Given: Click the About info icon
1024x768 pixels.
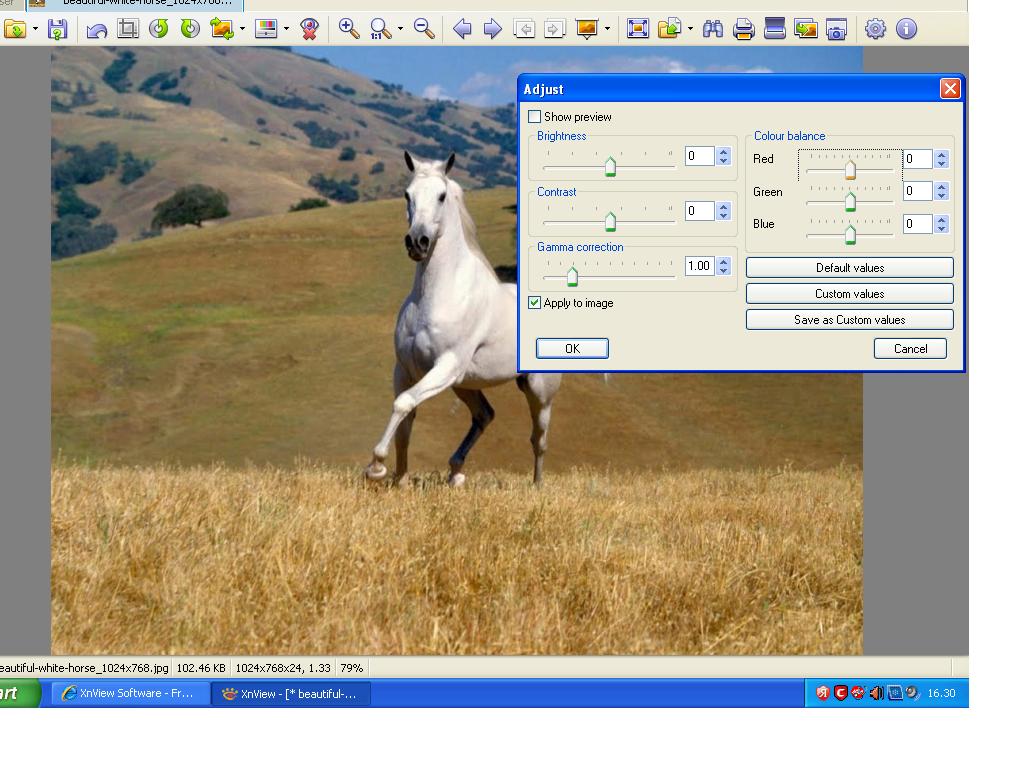Looking at the screenshot, I should pyautogui.click(x=906, y=29).
